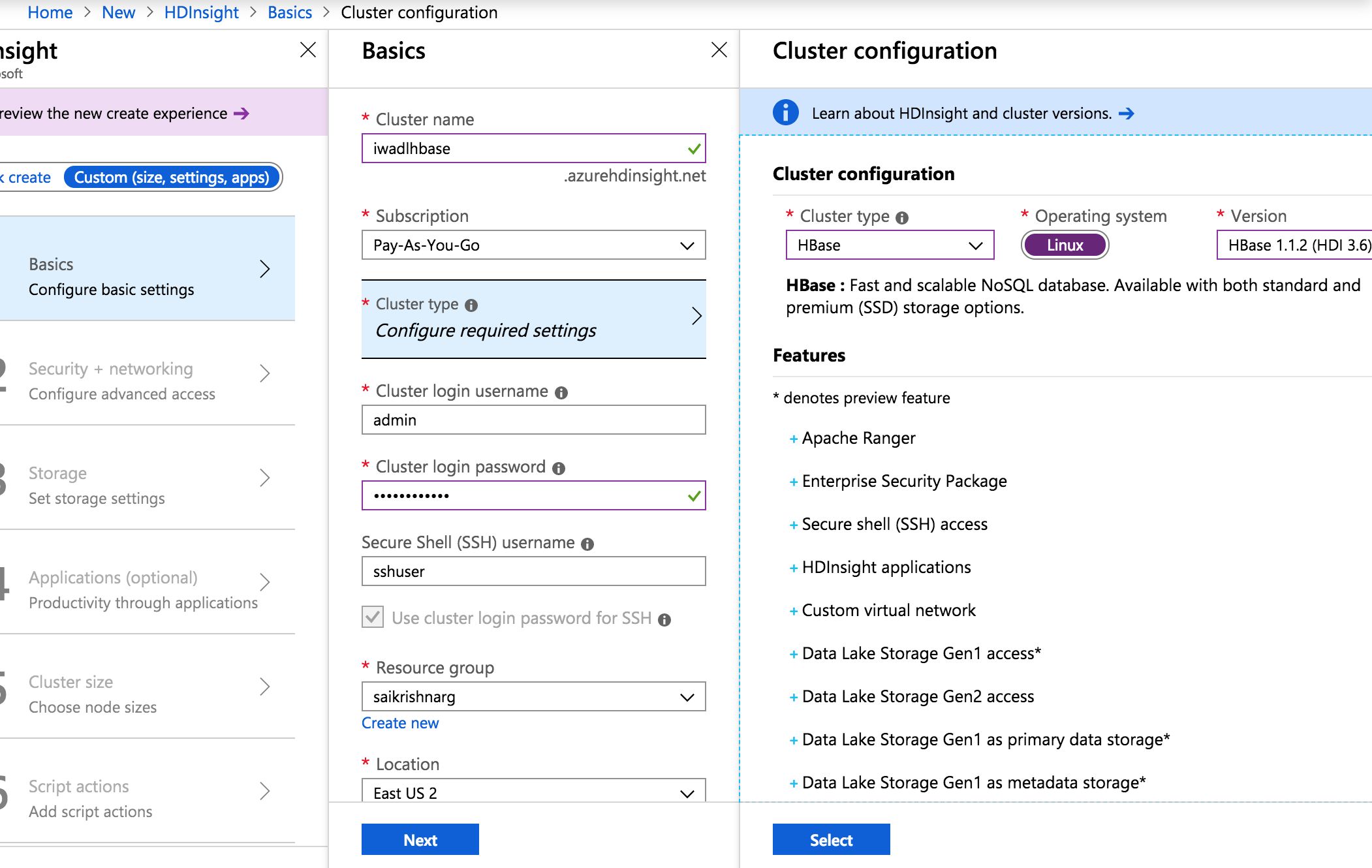Screen dimensions: 1372x868
Task: Click the password validation checkmark
Action: [x=694, y=496]
